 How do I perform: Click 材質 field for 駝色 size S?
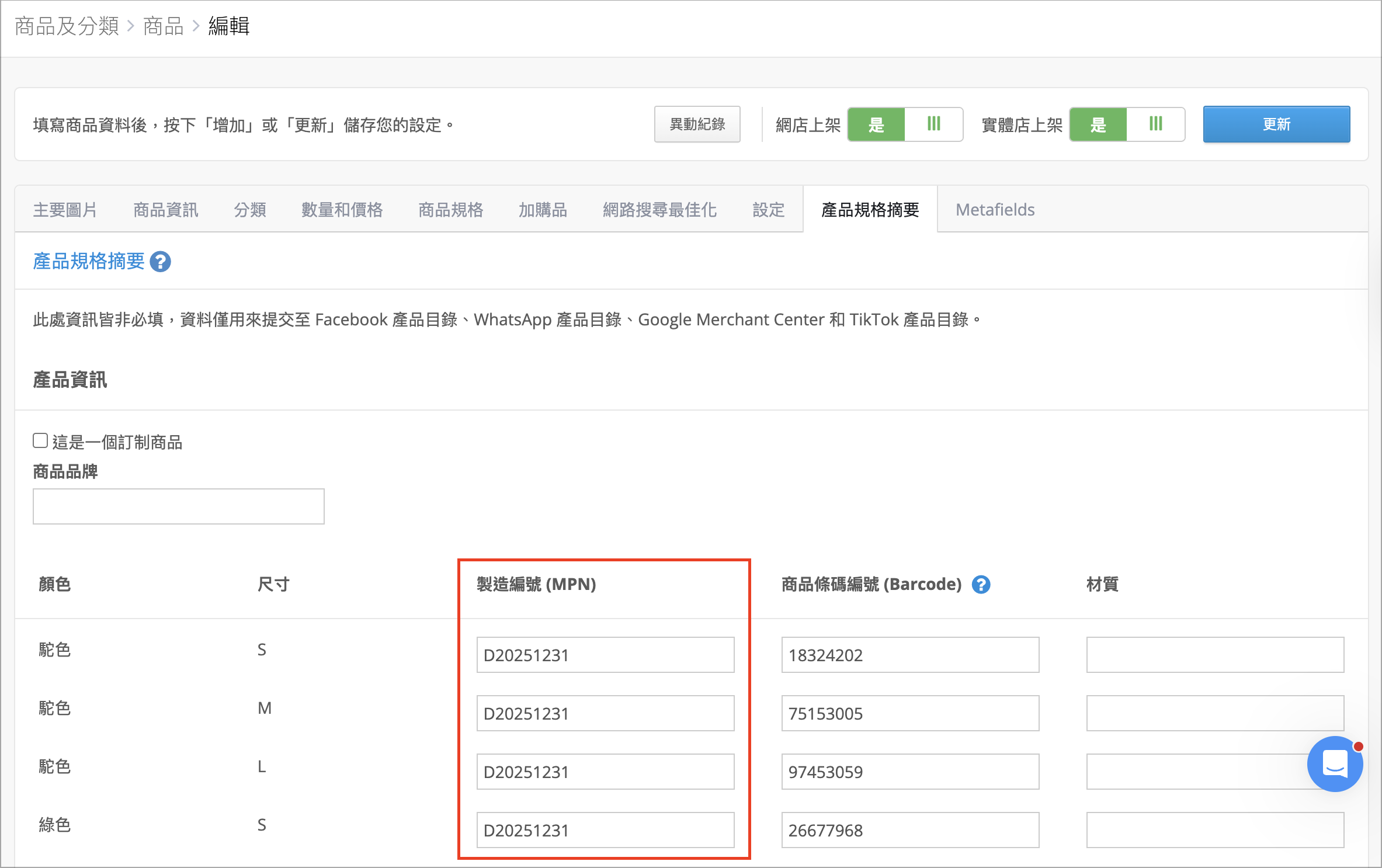[1215, 655]
